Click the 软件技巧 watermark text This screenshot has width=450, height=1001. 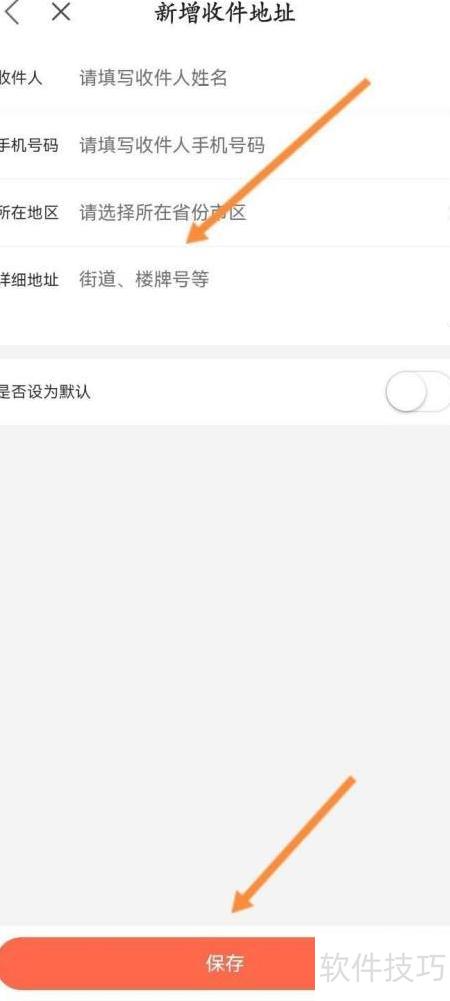tap(382, 968)
